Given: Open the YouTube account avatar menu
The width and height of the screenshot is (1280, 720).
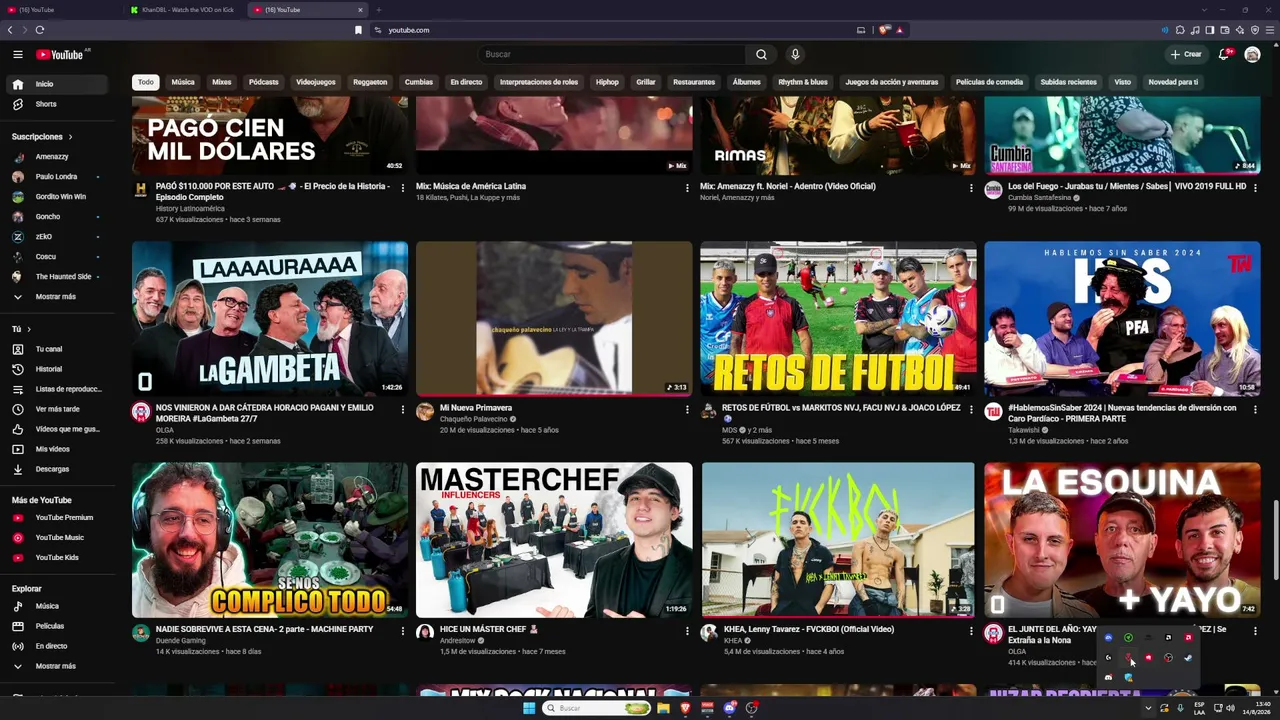Looking at the screenshot, I should (x=1252, y=54).
